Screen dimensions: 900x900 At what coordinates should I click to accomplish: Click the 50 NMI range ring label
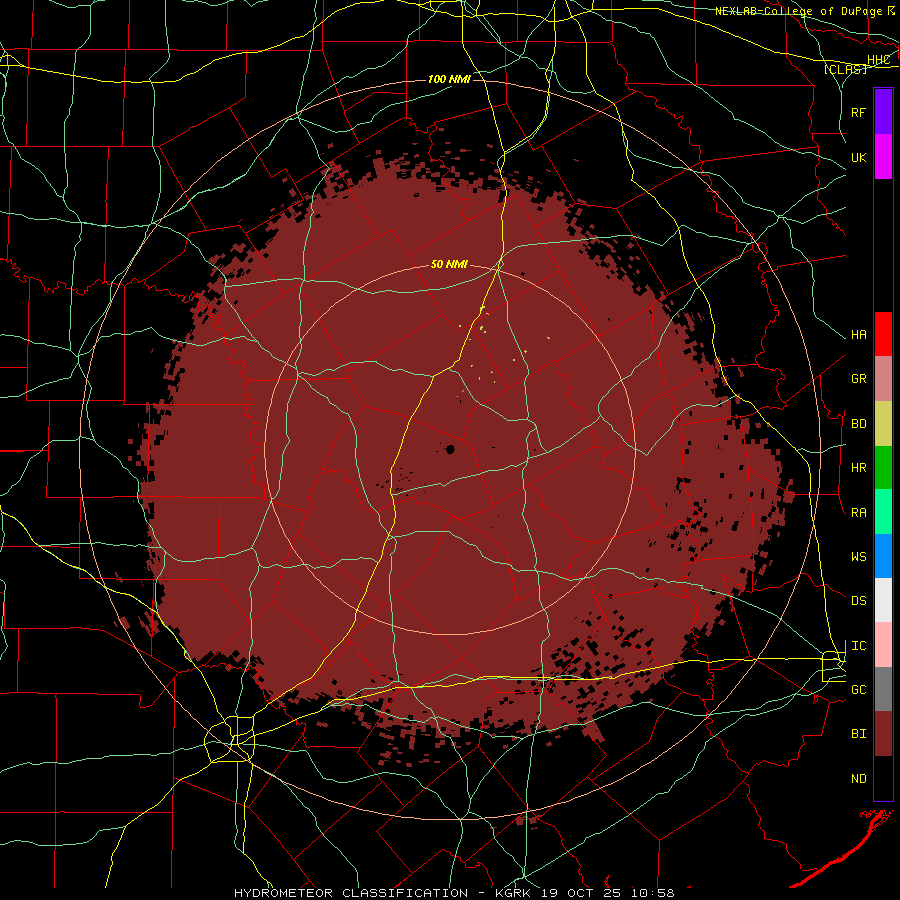tap(449, 265)
